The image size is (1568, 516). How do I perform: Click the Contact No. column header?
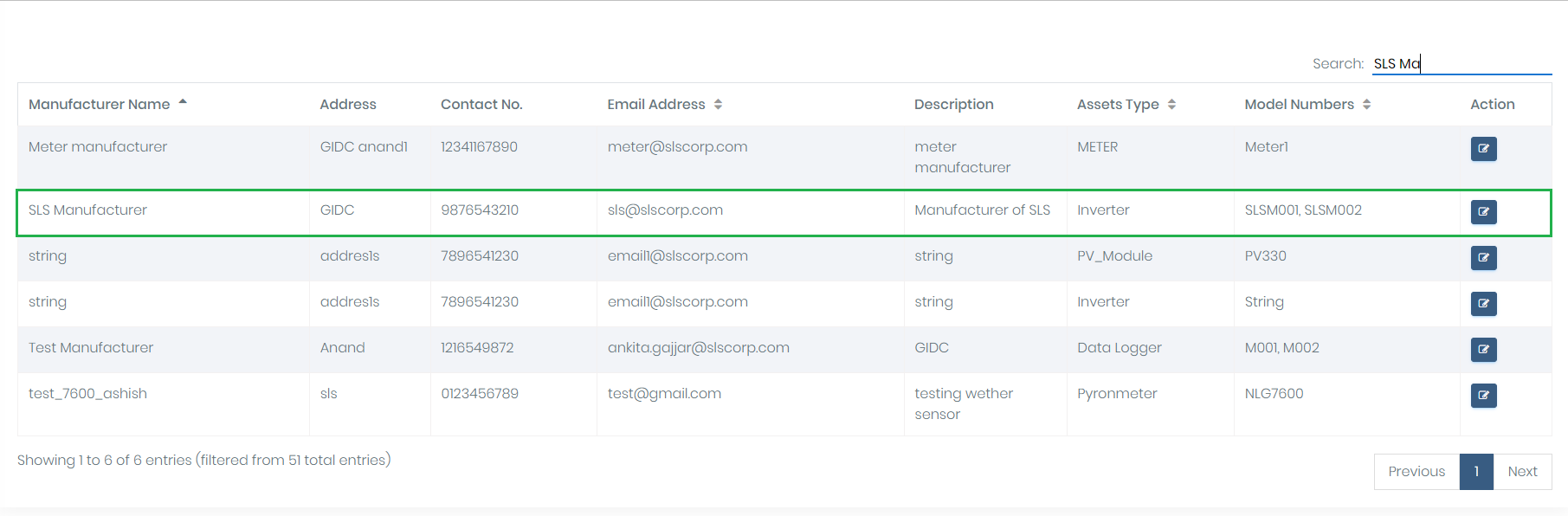[481, 104]
